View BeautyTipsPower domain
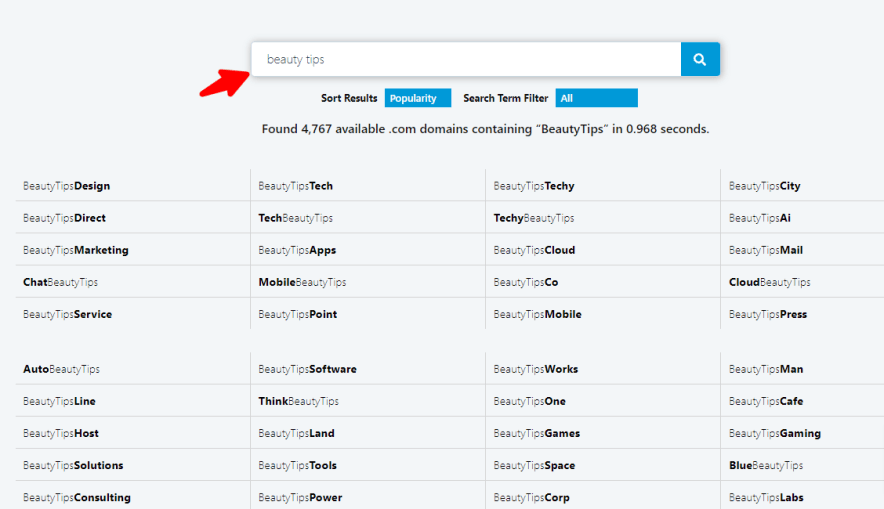This screenshot has width=884, height=509. (300, 498)
